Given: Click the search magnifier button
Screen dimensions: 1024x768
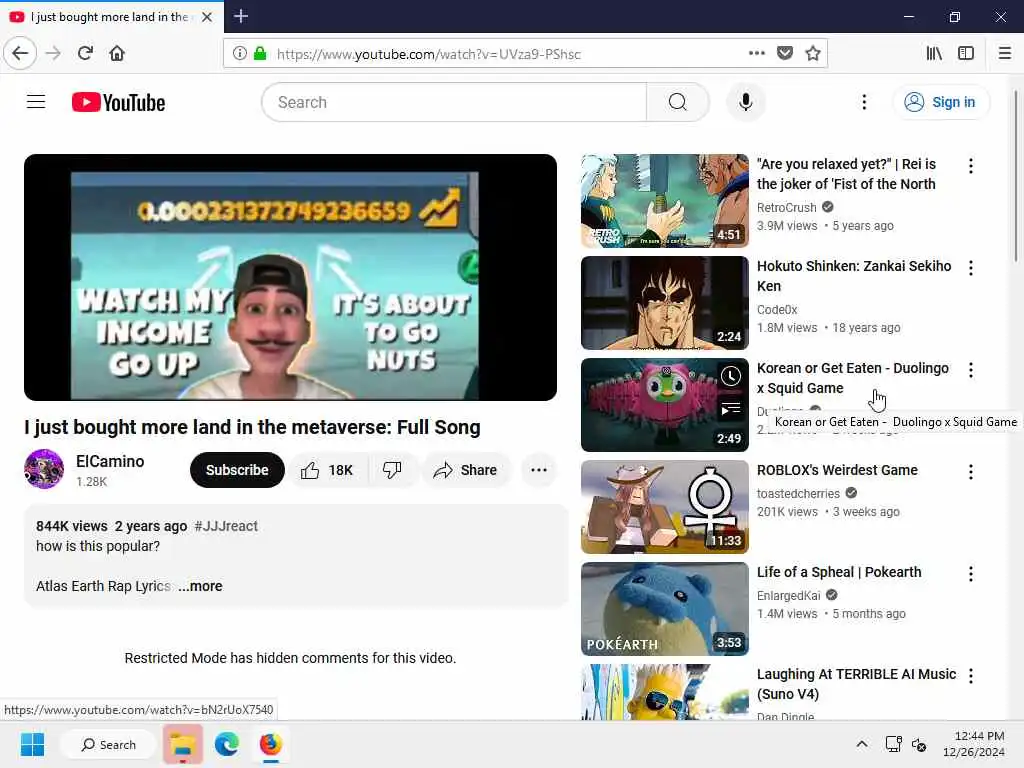Looking at the screenshot, I should pos(677,102).
